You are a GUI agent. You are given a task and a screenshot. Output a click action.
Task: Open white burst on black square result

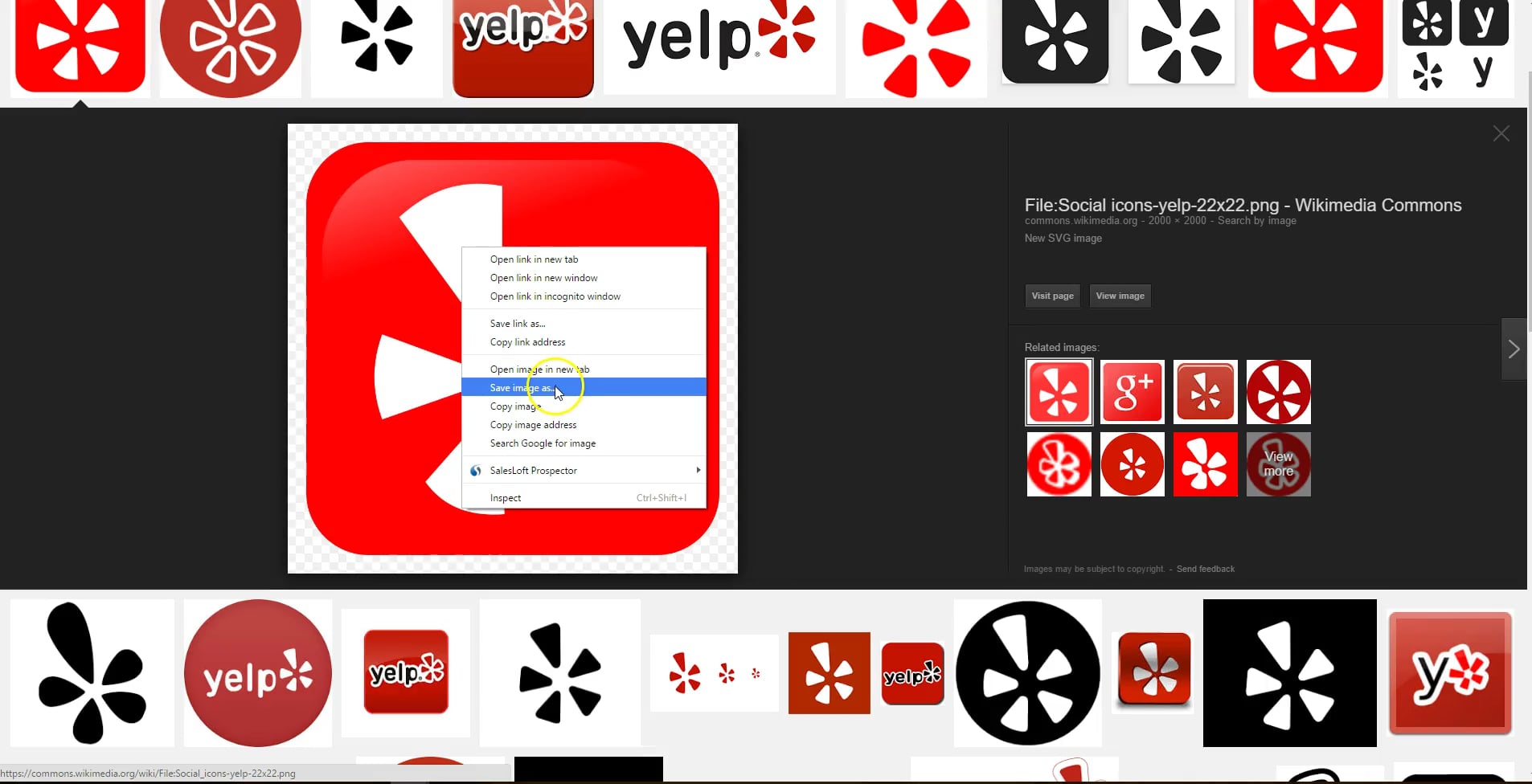click(x=1289, y=673)
